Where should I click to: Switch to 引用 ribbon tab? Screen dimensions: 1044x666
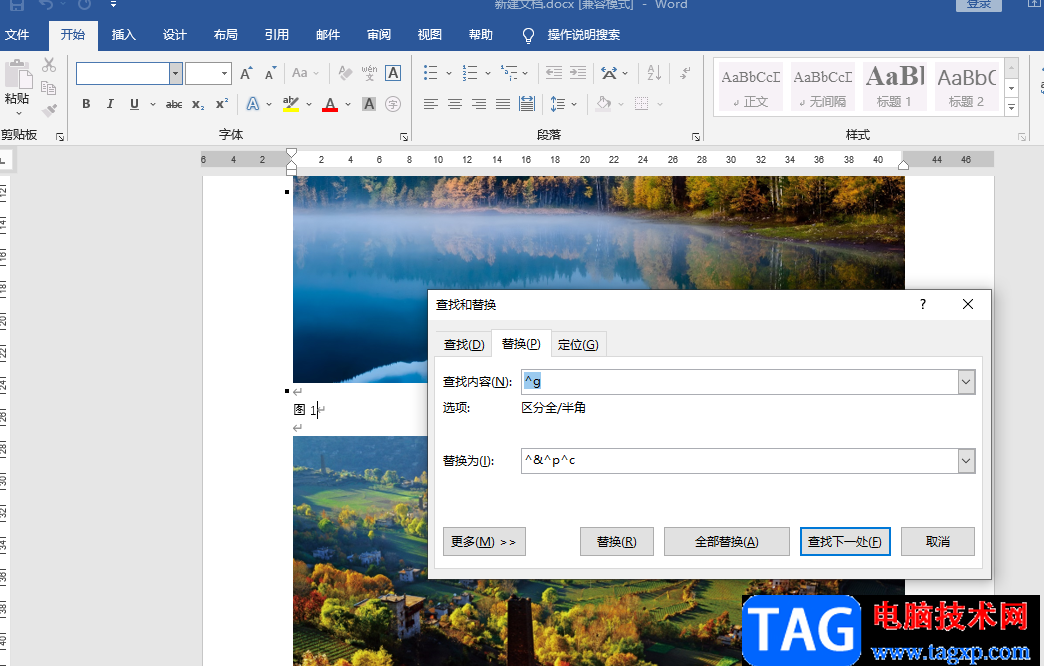tap(276, 35)
